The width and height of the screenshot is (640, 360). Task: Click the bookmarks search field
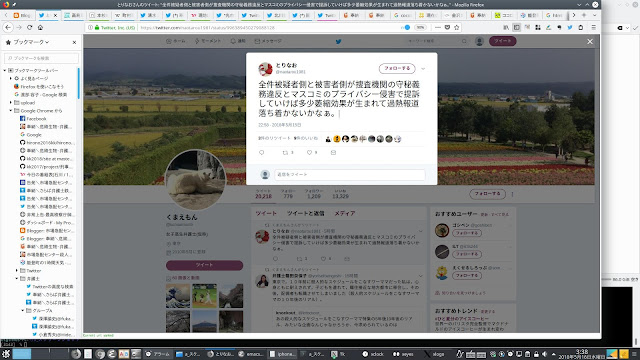click(41, 58)
